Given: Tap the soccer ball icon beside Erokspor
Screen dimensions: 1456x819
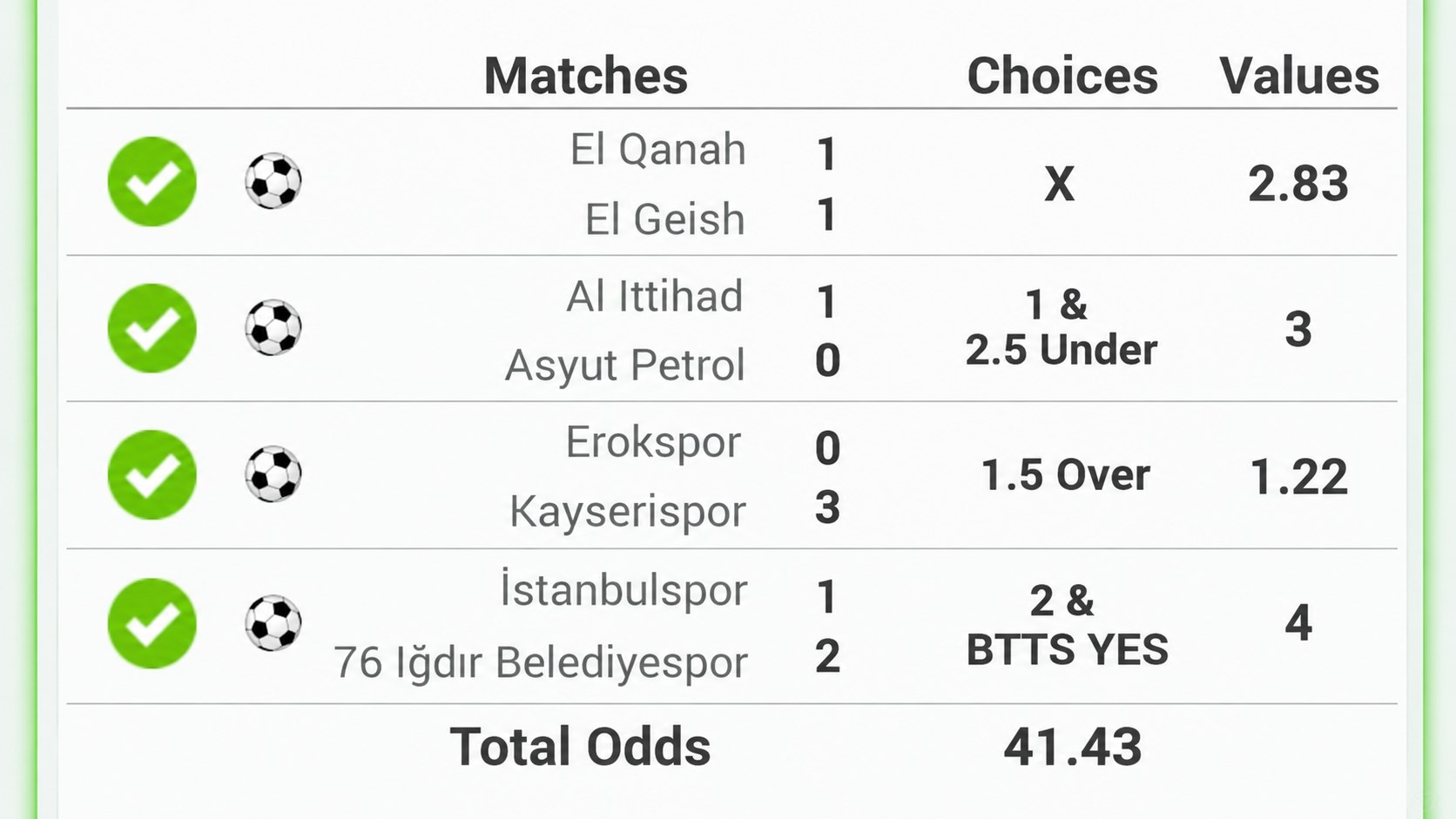Looking at the screenshot, I should coord(273,474).
